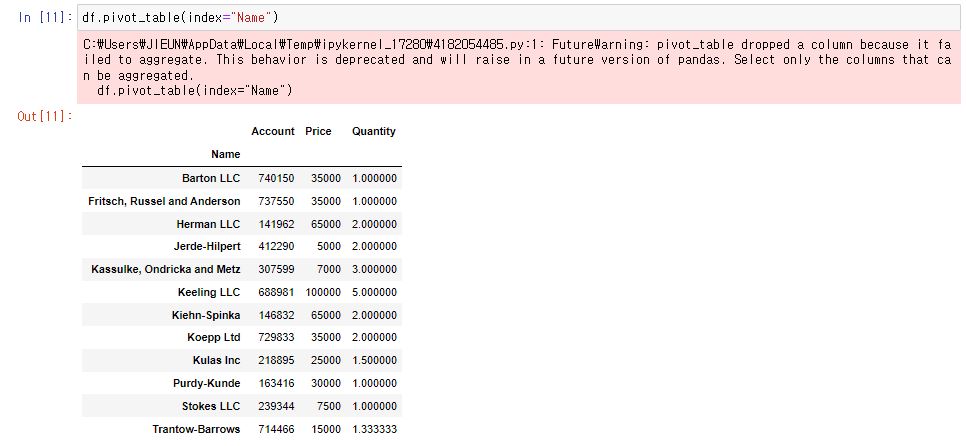Click Kassulke, Ondricka and Metz row label
Screen dimensions: 966x446
click(166, 269)
